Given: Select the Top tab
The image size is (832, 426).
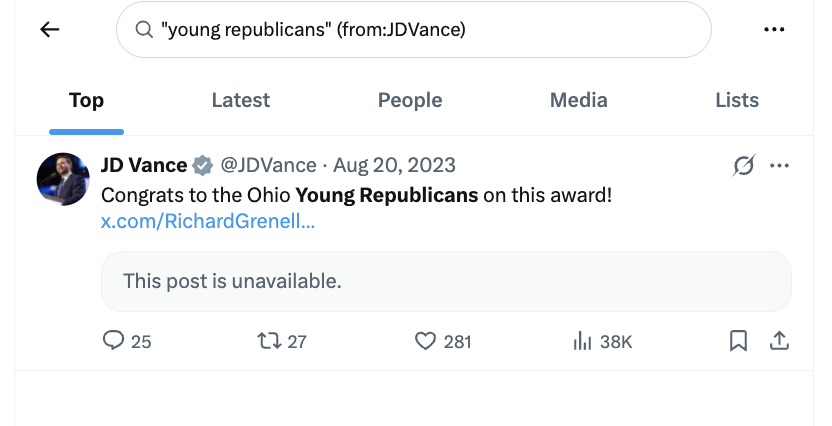Looking at the screenshot, I should point(86,100).
